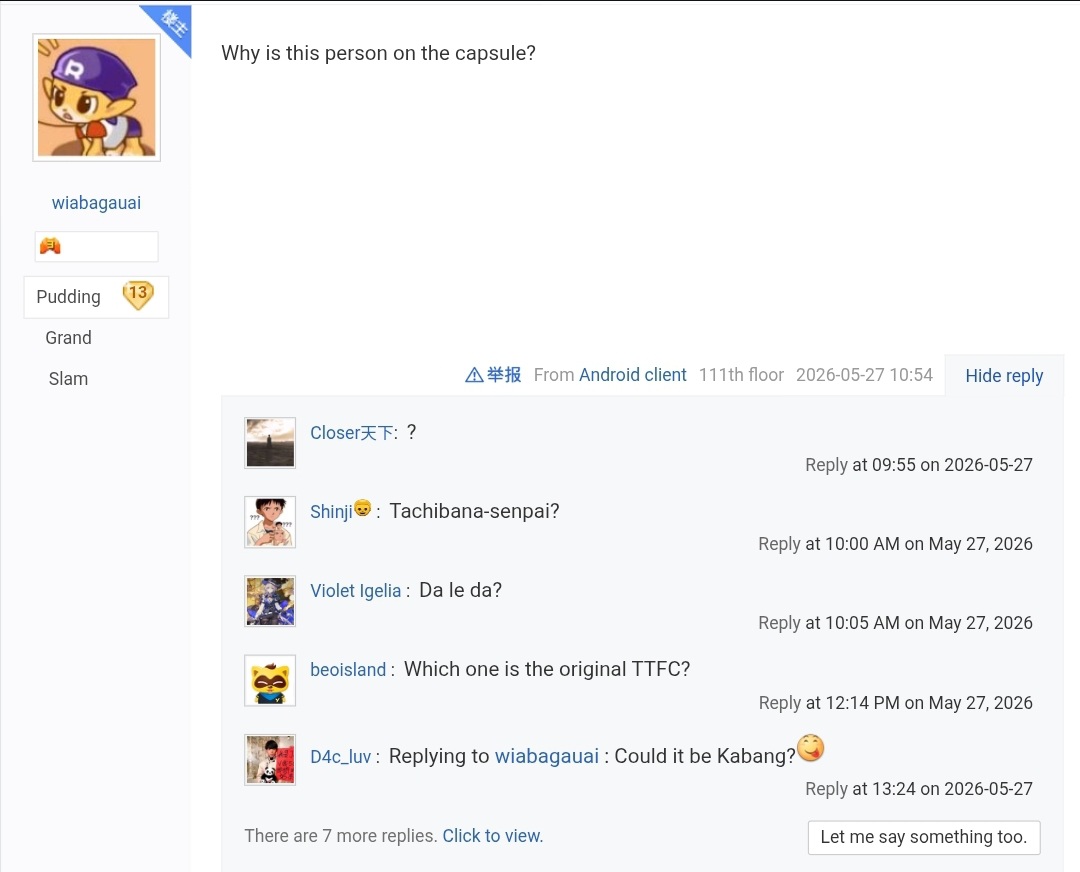Click the Pudding forum badge label
Screen dimensions: 1080x872
[68, 297]
